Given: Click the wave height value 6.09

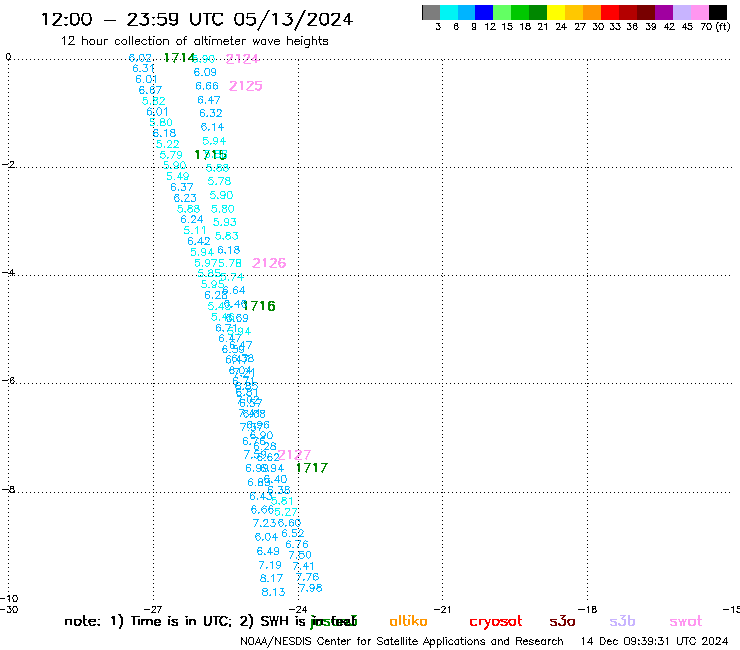Looking at the screenshot, I should click(205, 72).
